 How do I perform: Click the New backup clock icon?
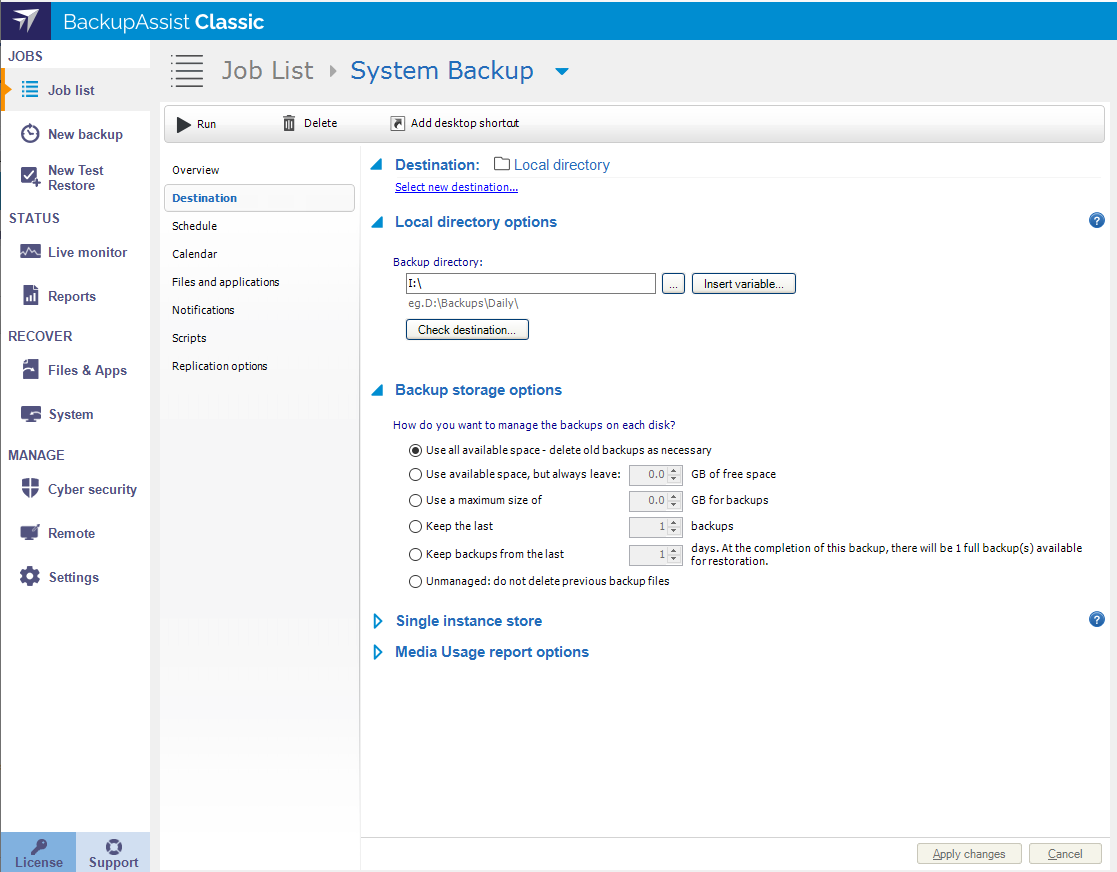click(31, 134)
